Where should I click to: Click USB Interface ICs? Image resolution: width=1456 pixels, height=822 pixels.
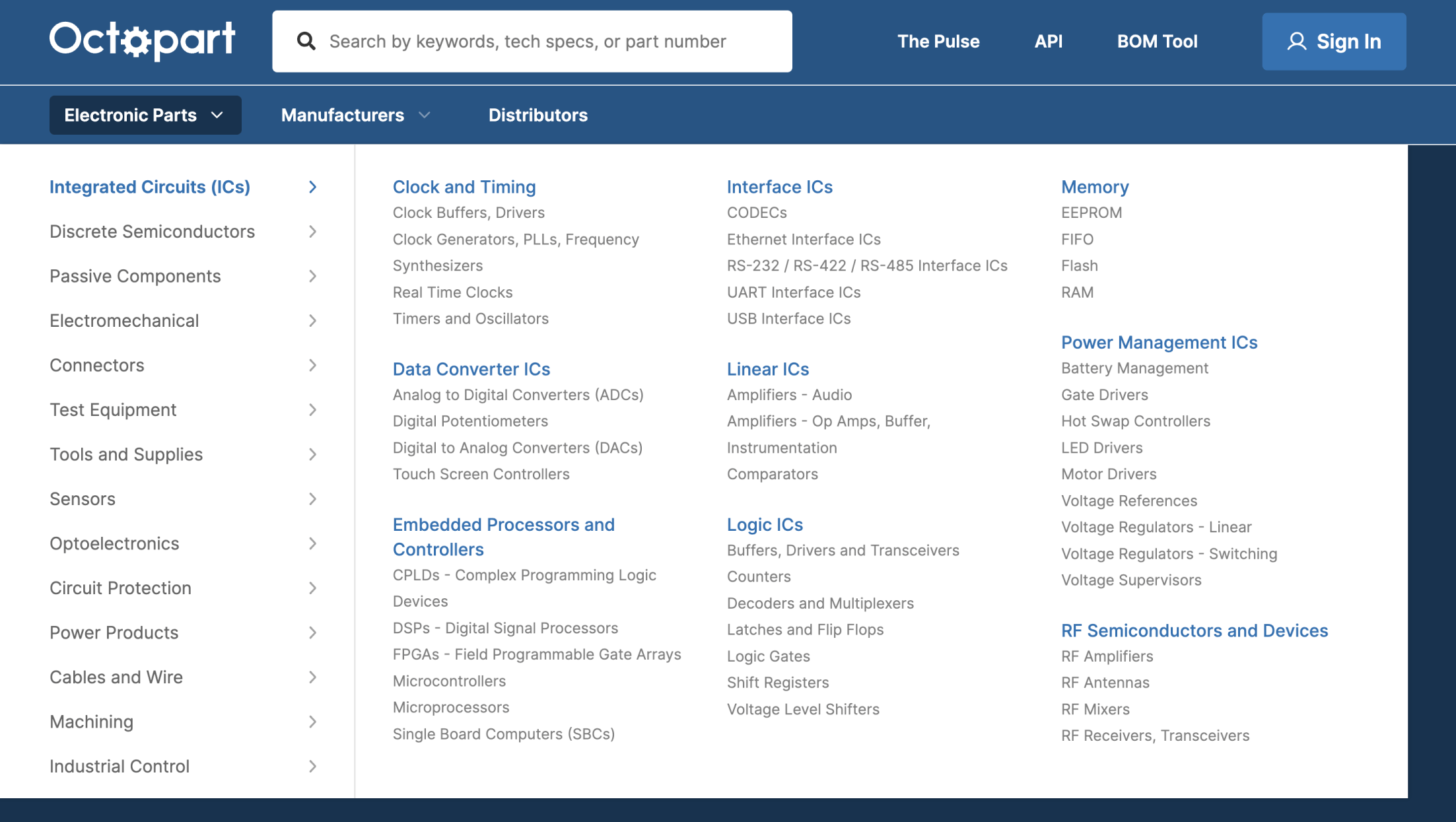pos(788,319)
